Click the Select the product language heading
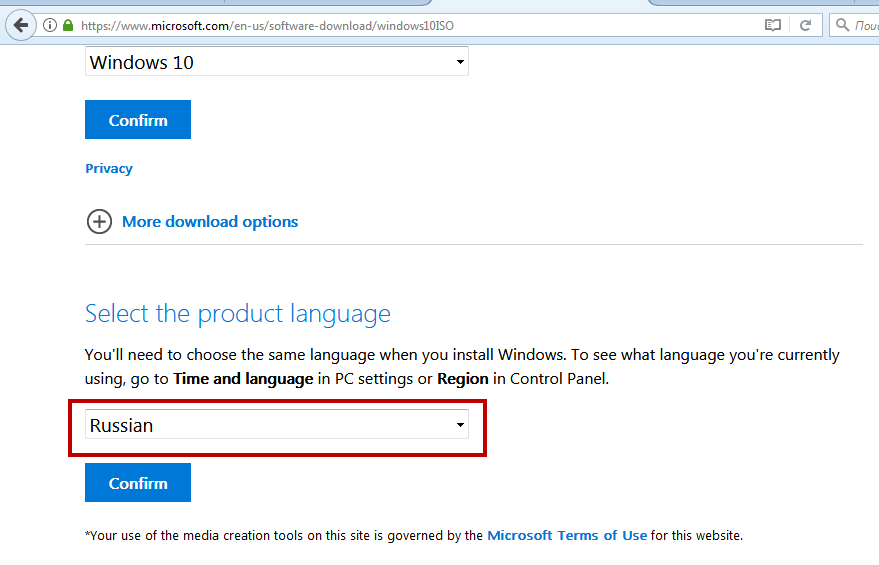879x565 pixels. click(238, 313)
